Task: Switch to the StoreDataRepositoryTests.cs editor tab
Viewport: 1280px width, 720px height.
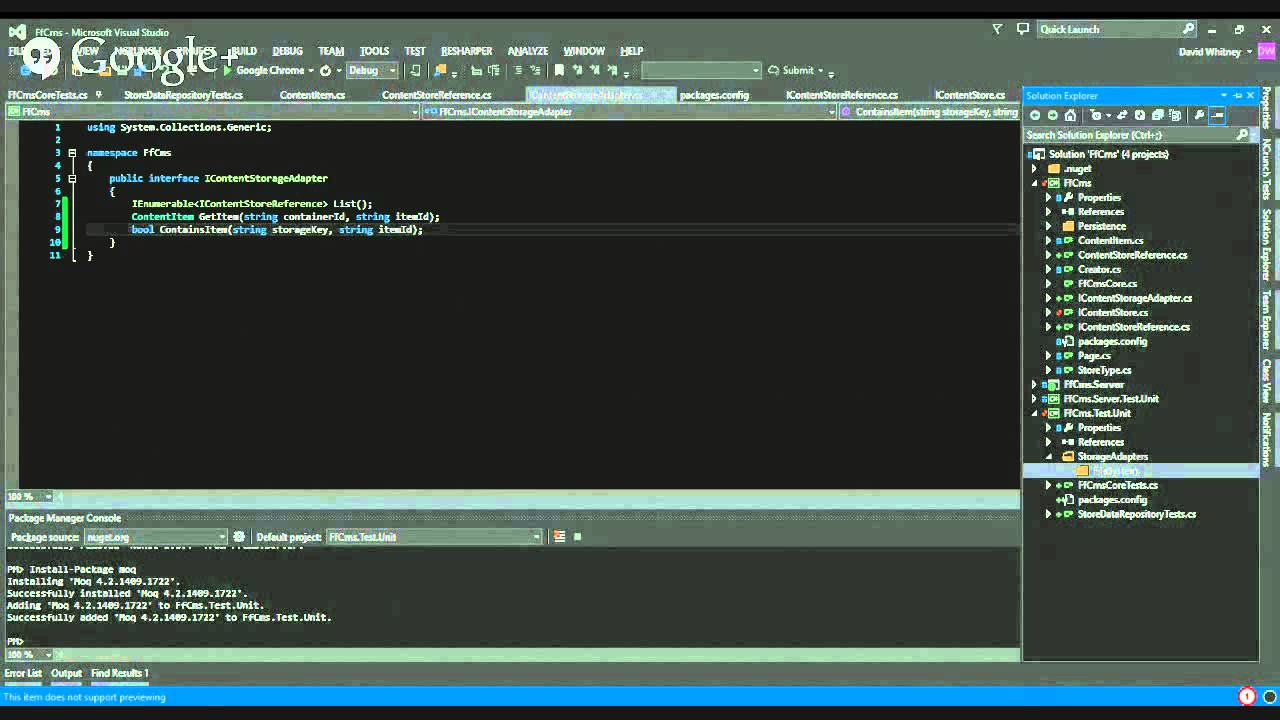Action: click(183, 95)
